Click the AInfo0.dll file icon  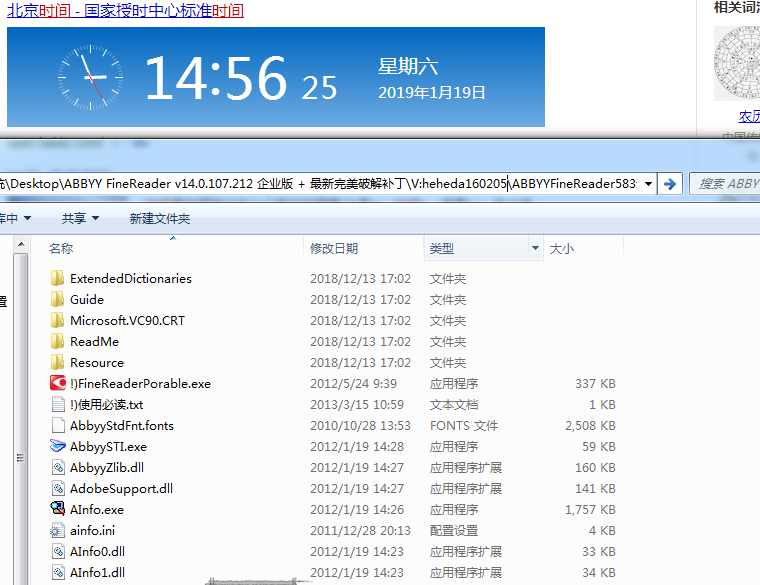click(58, 551)
